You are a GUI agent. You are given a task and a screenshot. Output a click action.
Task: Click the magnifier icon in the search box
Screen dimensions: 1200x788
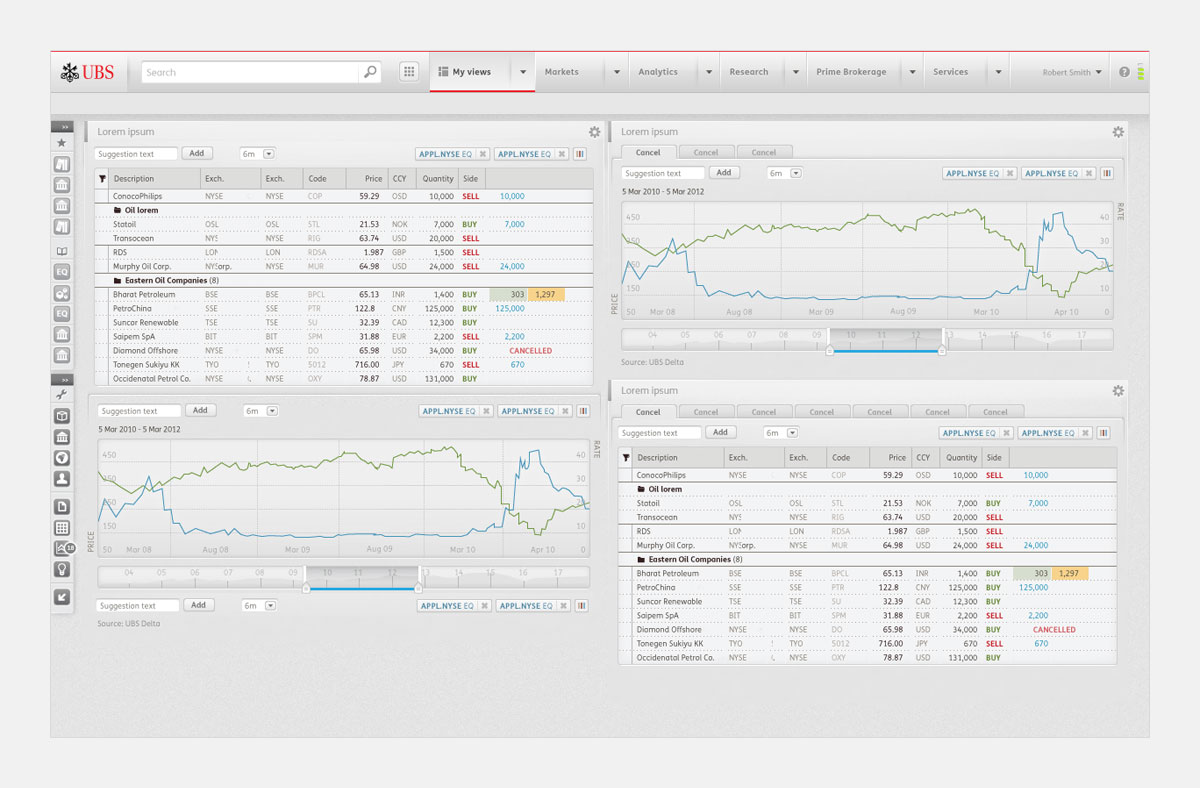point(370,72)
